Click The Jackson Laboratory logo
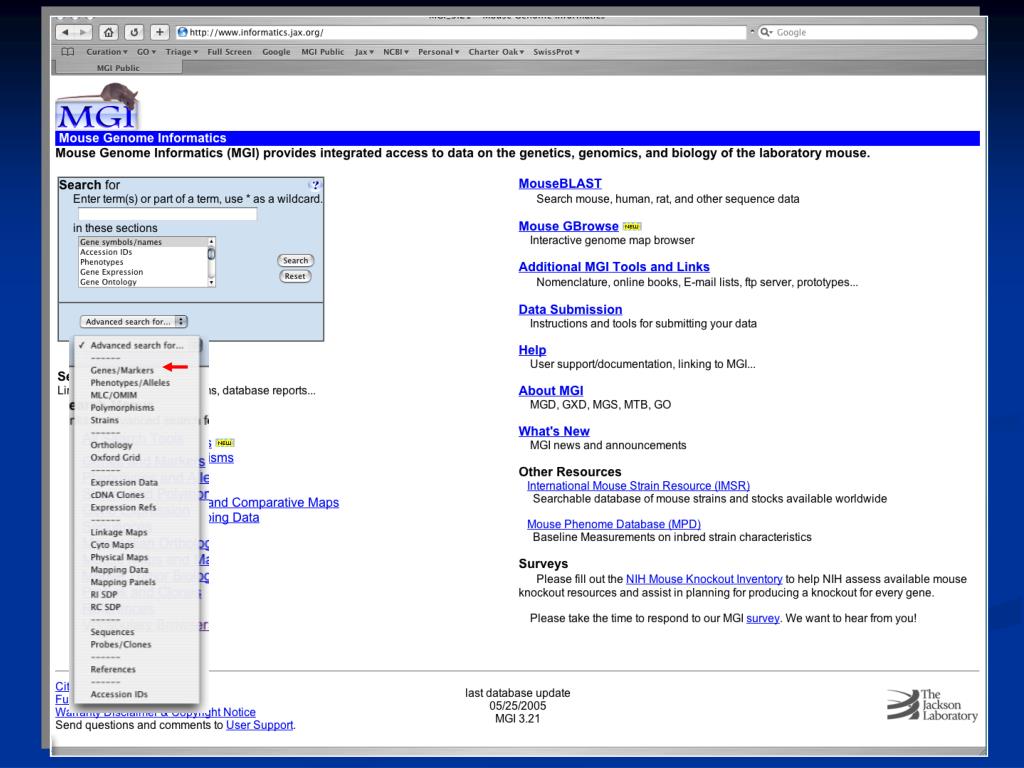The width and height of the screenshot is (1024, 768). pos(932,705)
